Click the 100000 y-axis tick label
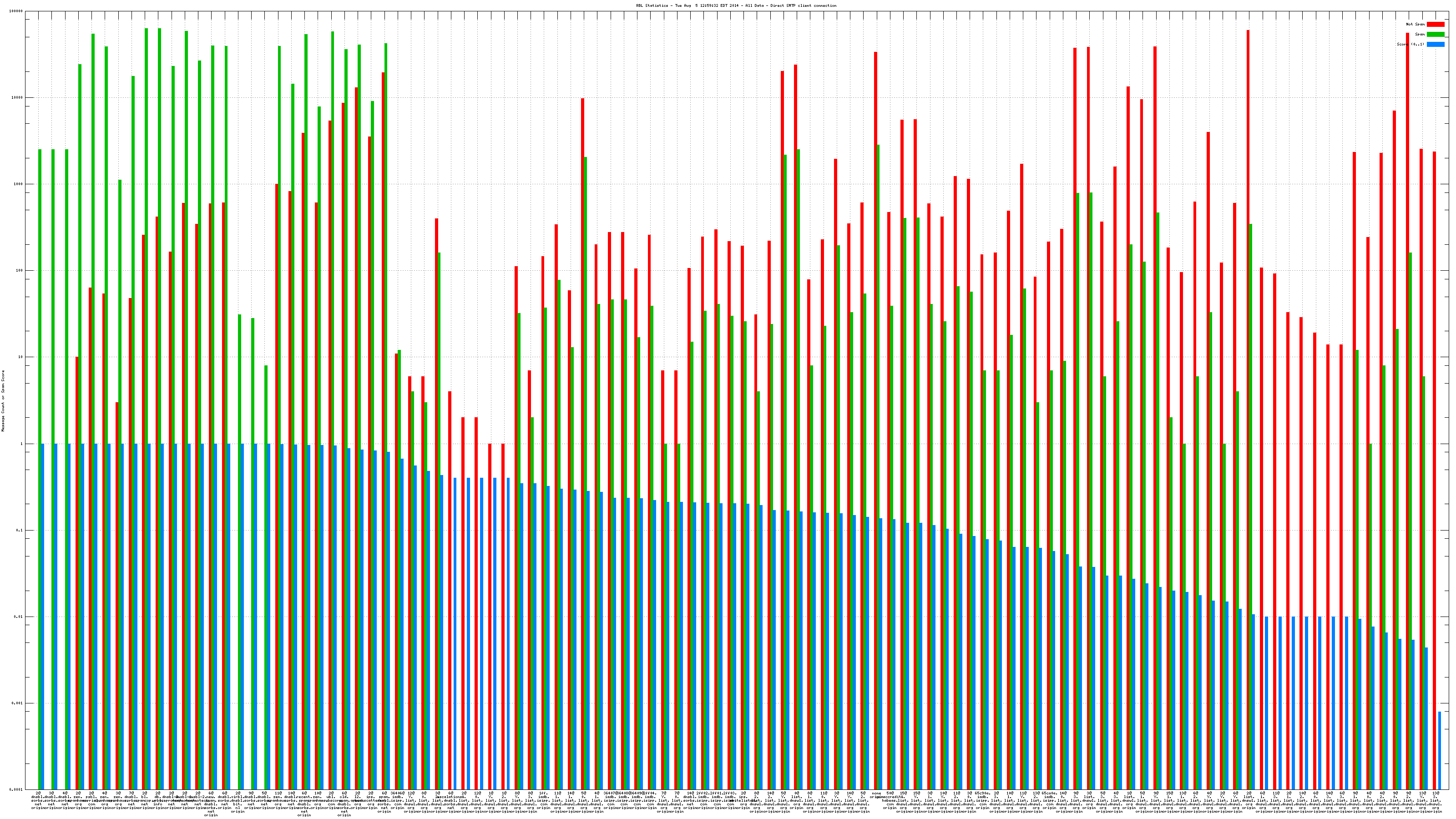The width and height of the screenshot is (1456, 819). (x=16, y=11)
